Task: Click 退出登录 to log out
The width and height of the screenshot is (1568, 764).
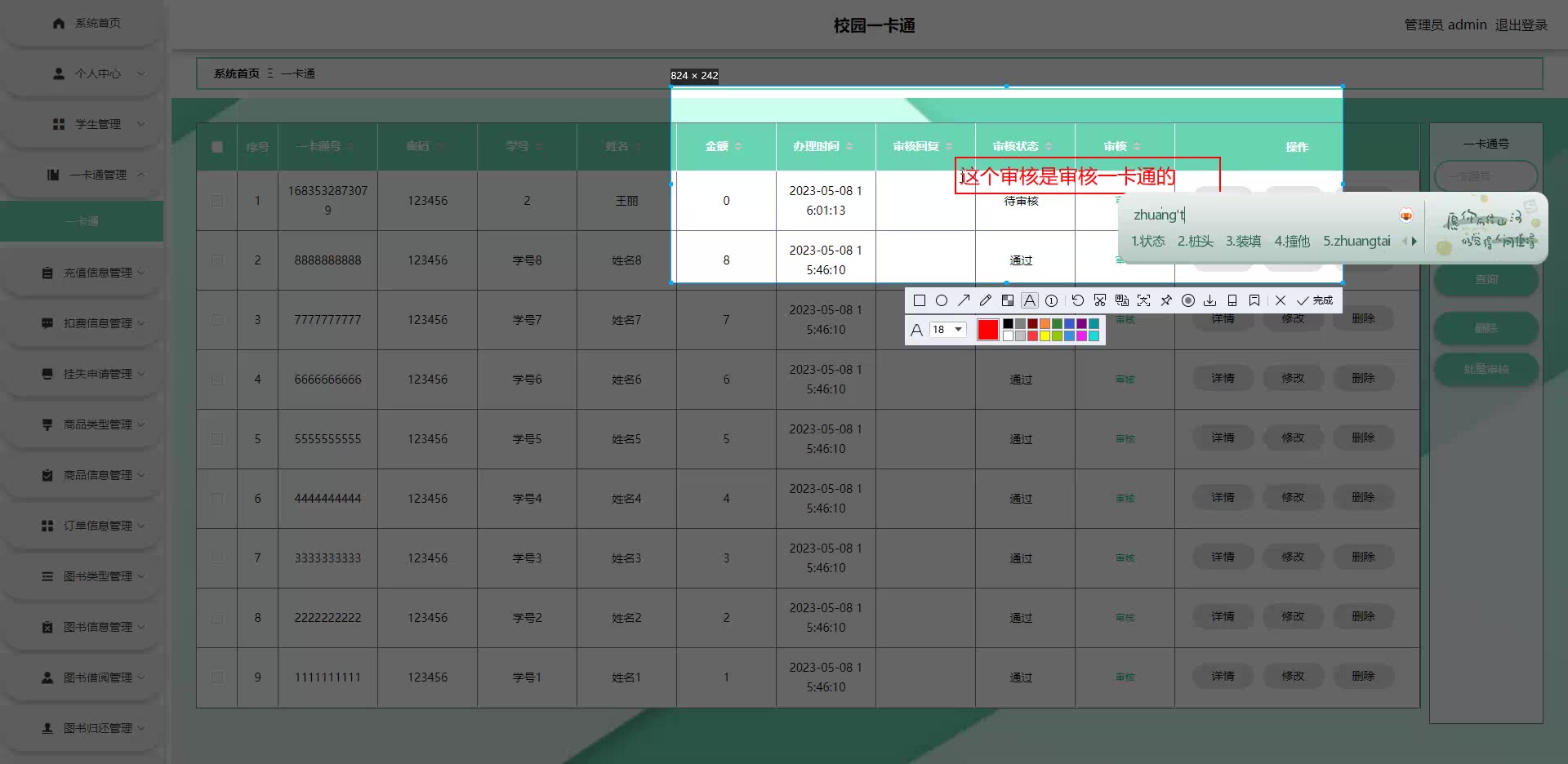Action: click(x=1521, y=24)
